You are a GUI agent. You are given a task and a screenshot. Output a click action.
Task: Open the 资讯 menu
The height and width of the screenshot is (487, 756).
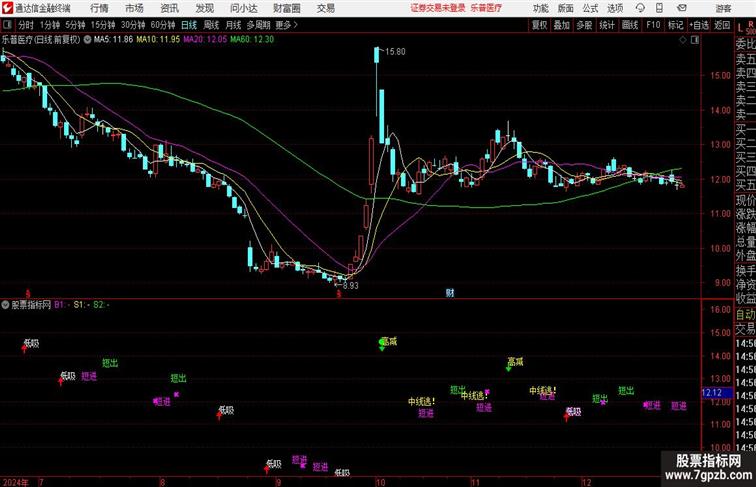tap(169, 8)
